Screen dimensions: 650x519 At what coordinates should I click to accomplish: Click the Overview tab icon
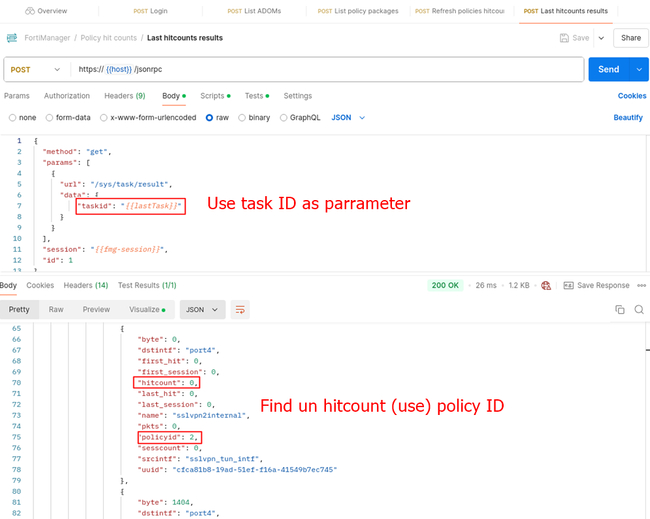click(29, 11)
